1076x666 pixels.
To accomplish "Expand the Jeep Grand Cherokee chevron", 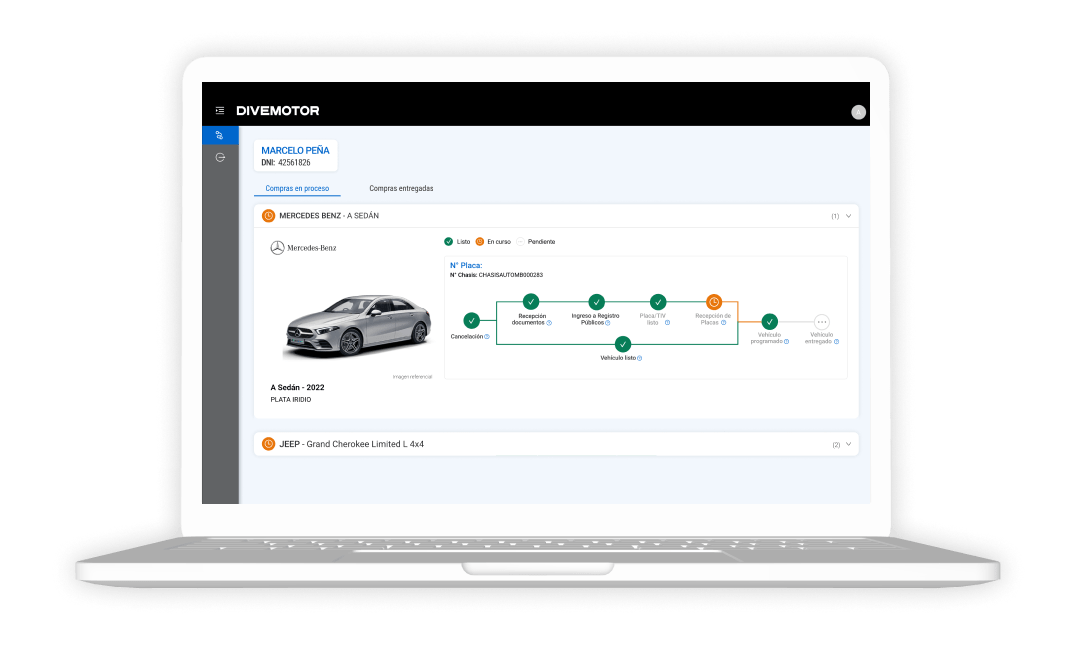I will [x=848, y=444].
